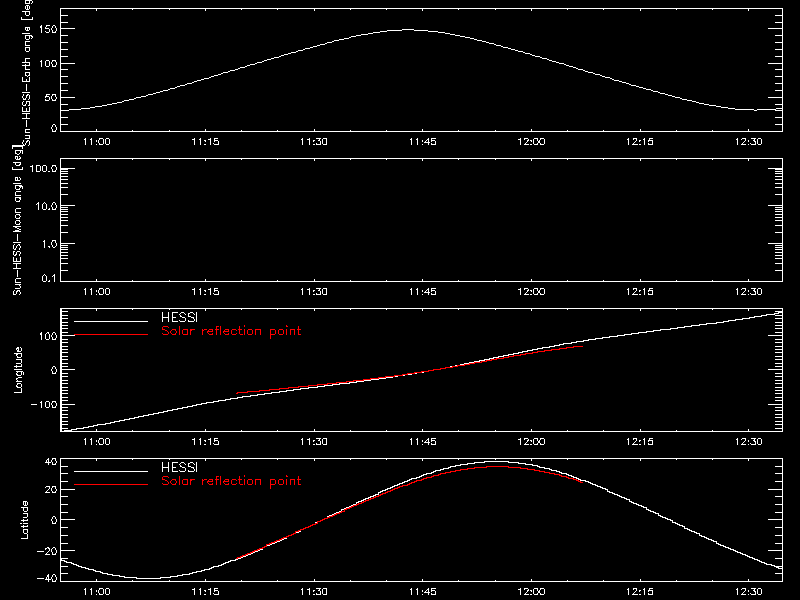Click the red latitude curve's peak
This screenshot has height=600, width=800.
click(495, 466)
